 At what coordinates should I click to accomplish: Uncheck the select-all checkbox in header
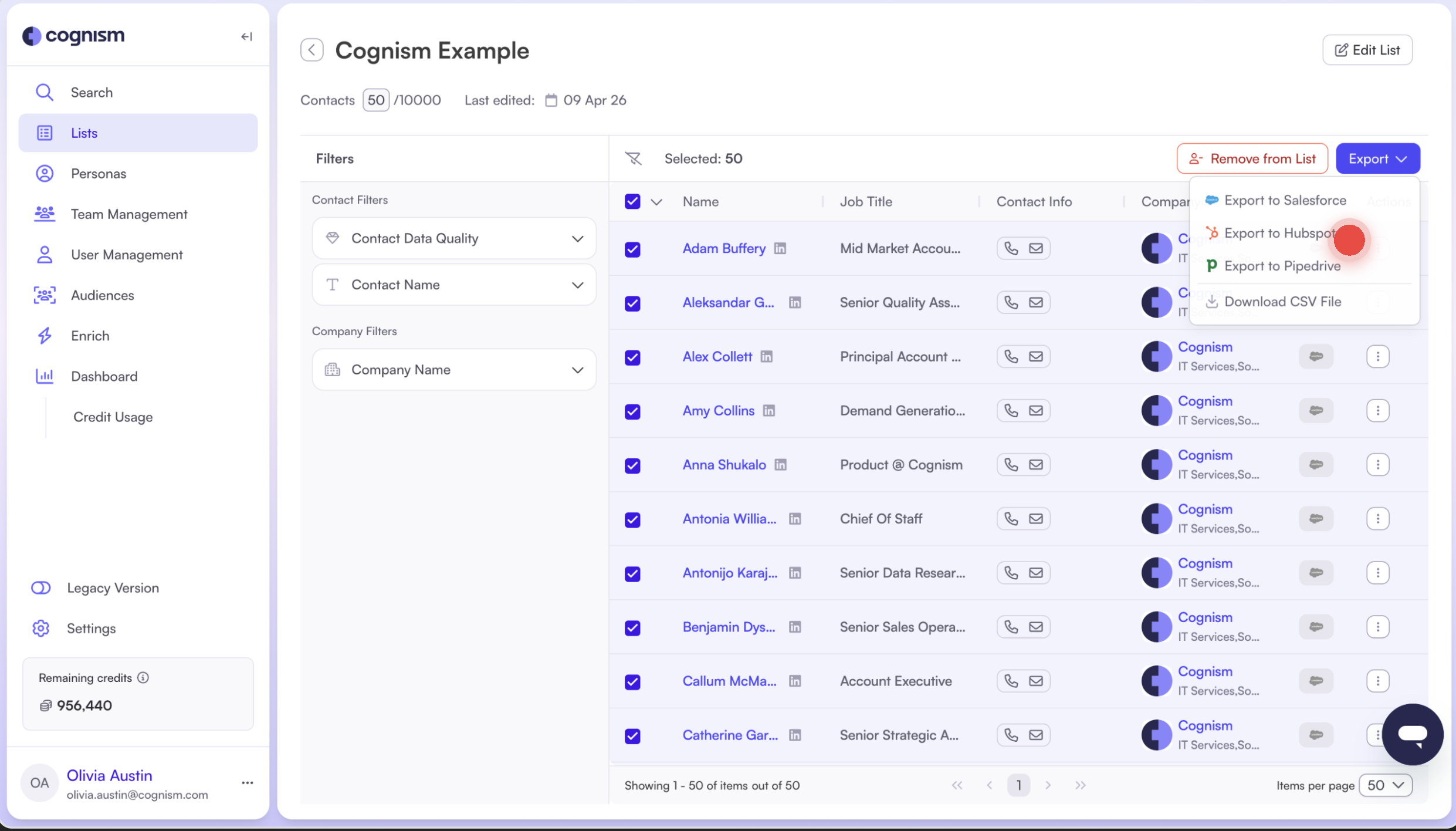pyautogui.click(x=632, y=201)
